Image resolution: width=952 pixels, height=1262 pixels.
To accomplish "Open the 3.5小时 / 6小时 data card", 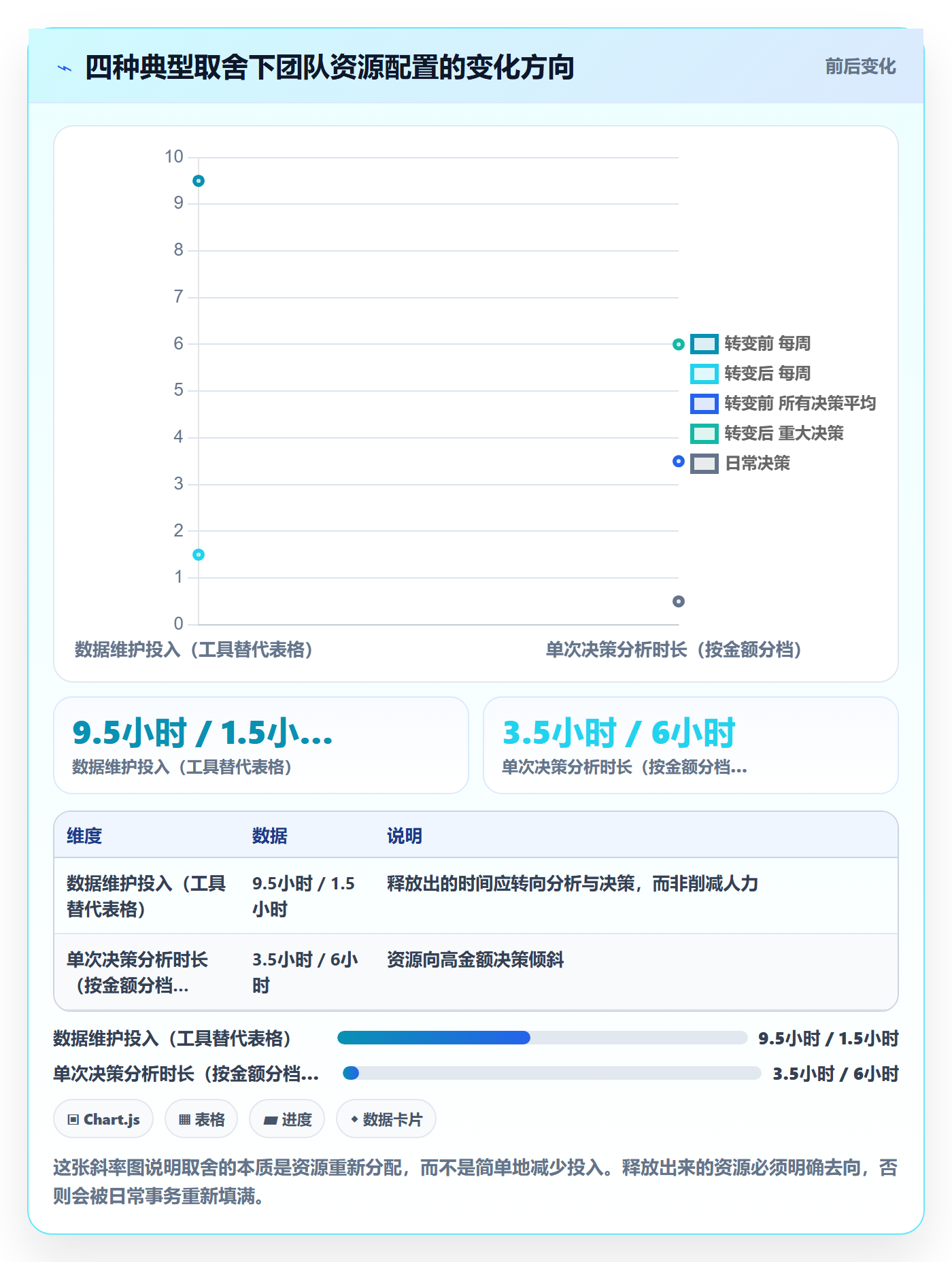I will pyautogui.click(x=691, y=745).
